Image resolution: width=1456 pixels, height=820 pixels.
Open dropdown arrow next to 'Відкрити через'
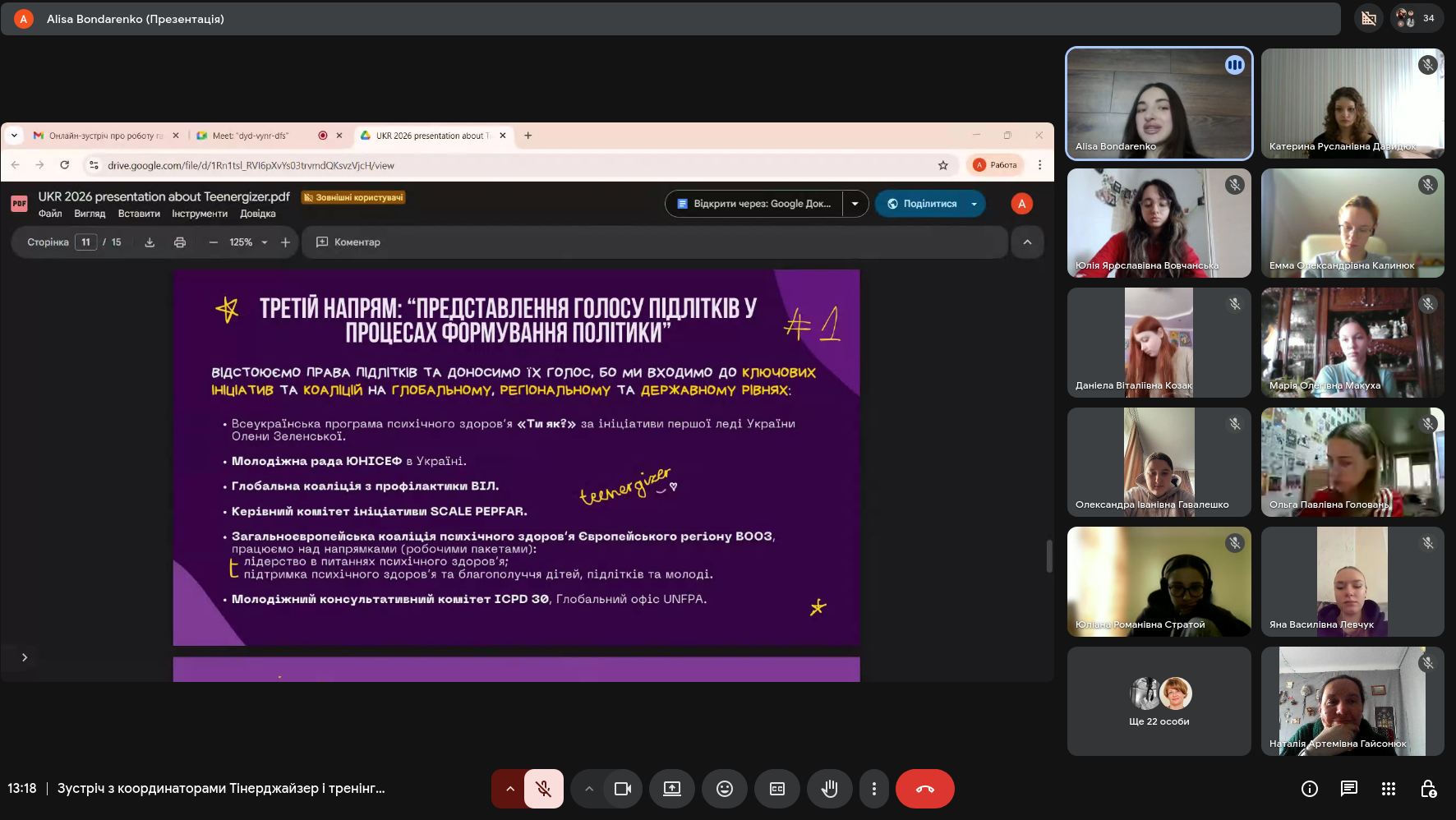855,204
